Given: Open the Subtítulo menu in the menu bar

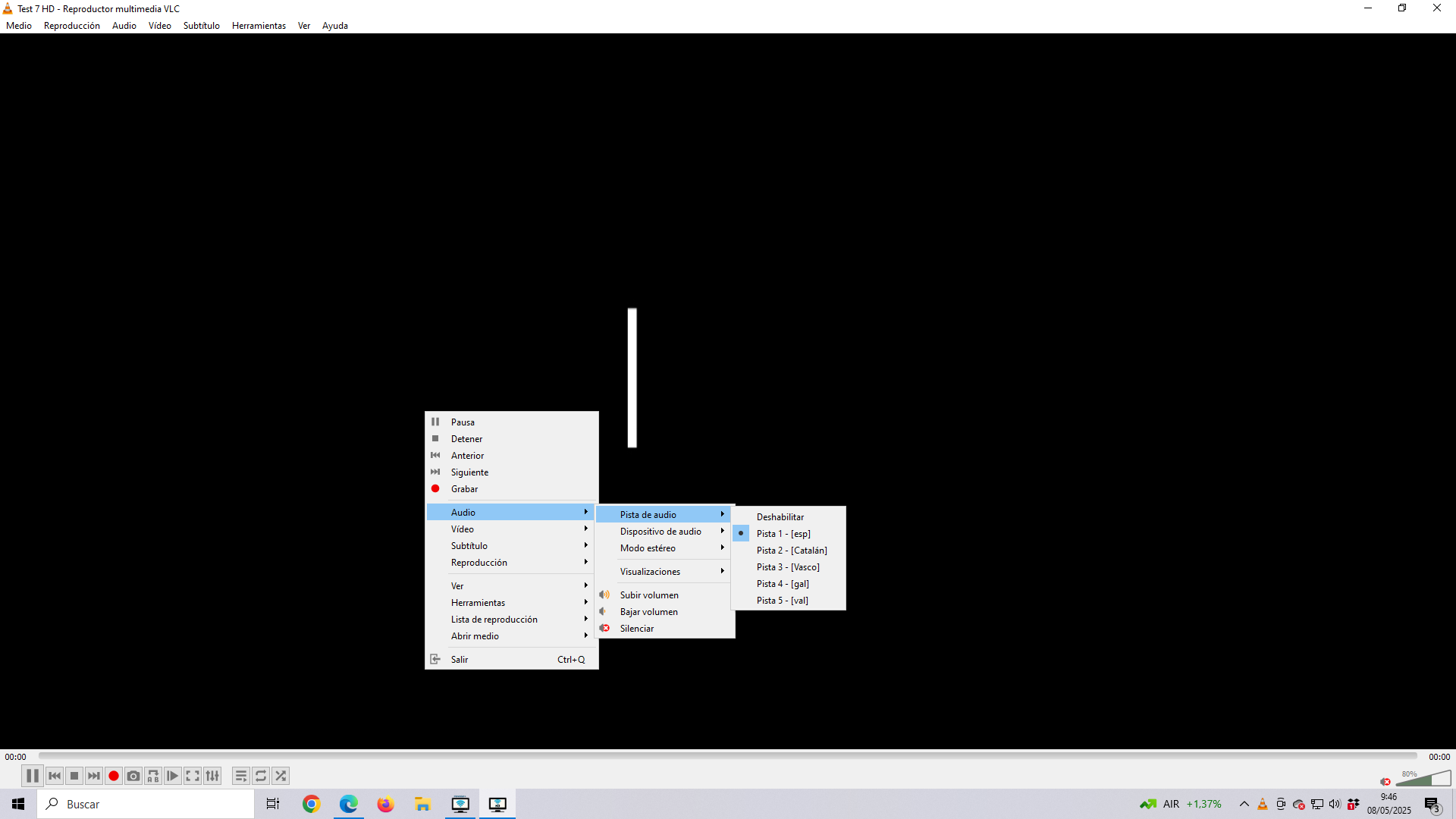Looking at the screenshot, I should click(202, 26).
